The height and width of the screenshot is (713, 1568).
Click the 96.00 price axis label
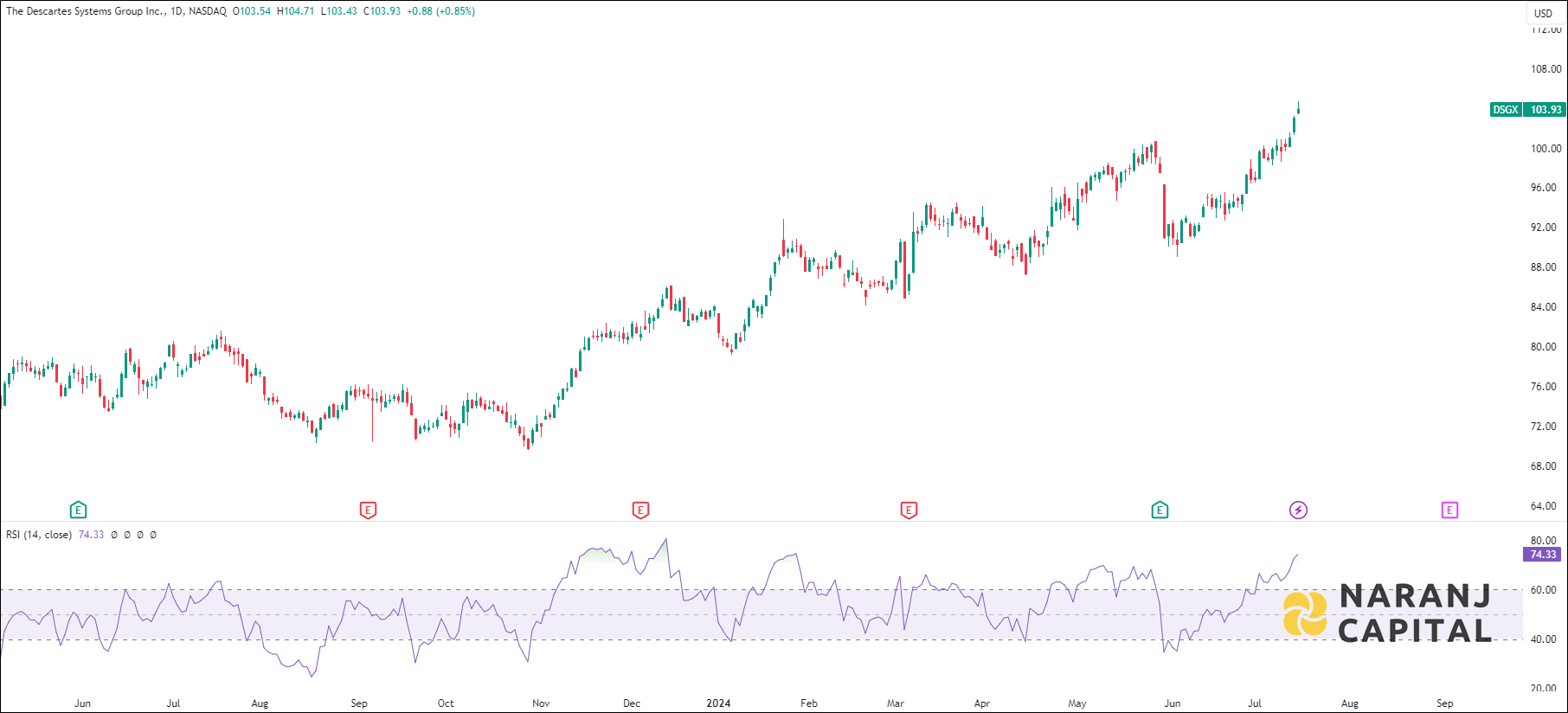(1543, 188)
